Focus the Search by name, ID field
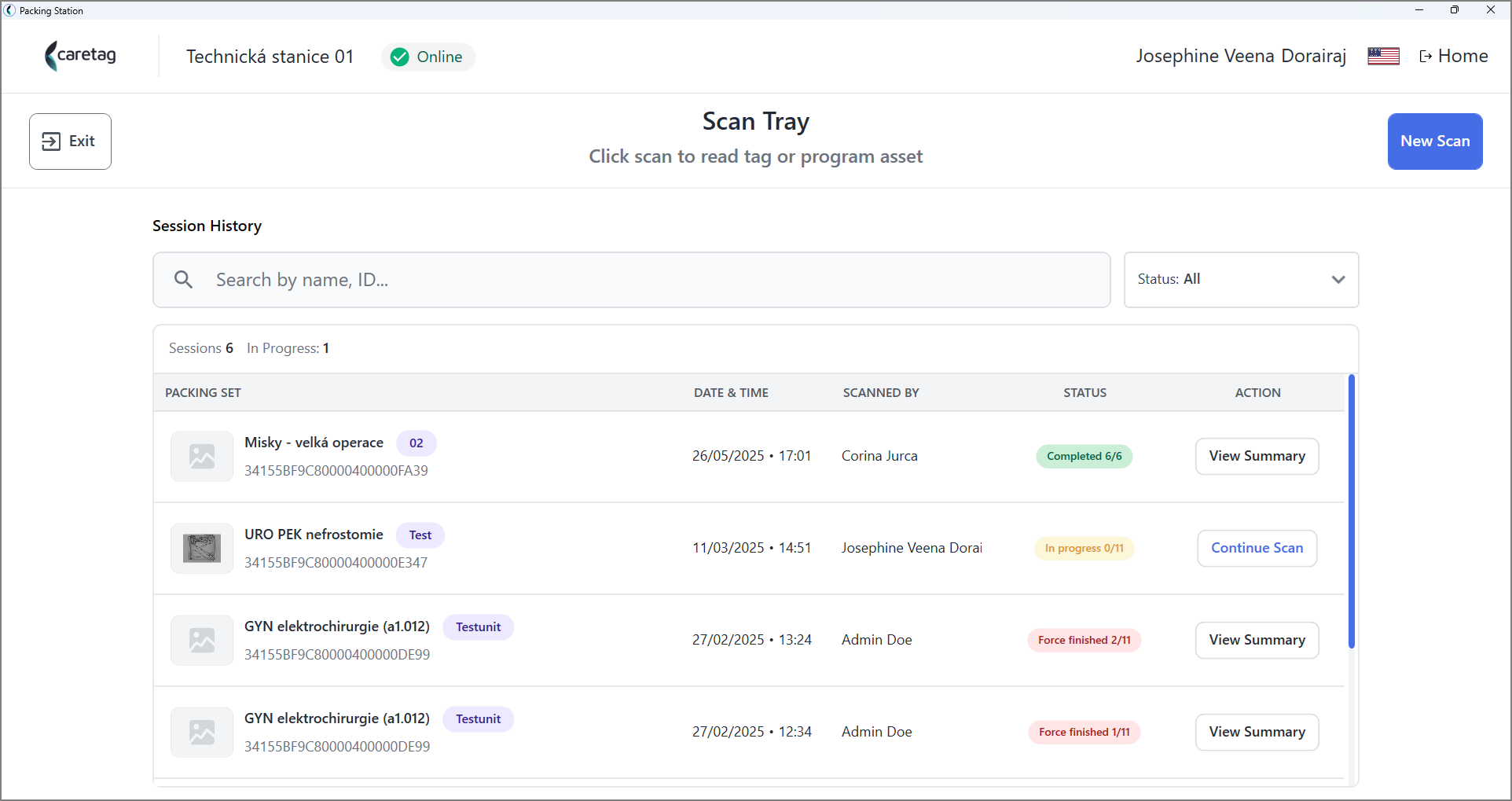 [632, 280]
